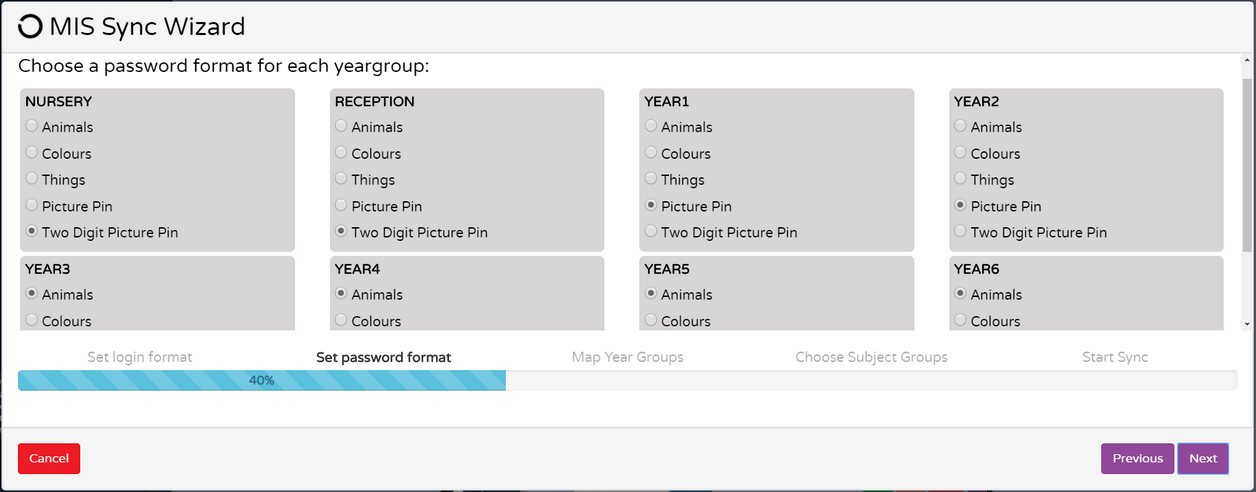
Task: Pick Two Digit Picture Pin for YEAR1
Action: [652, 233]
